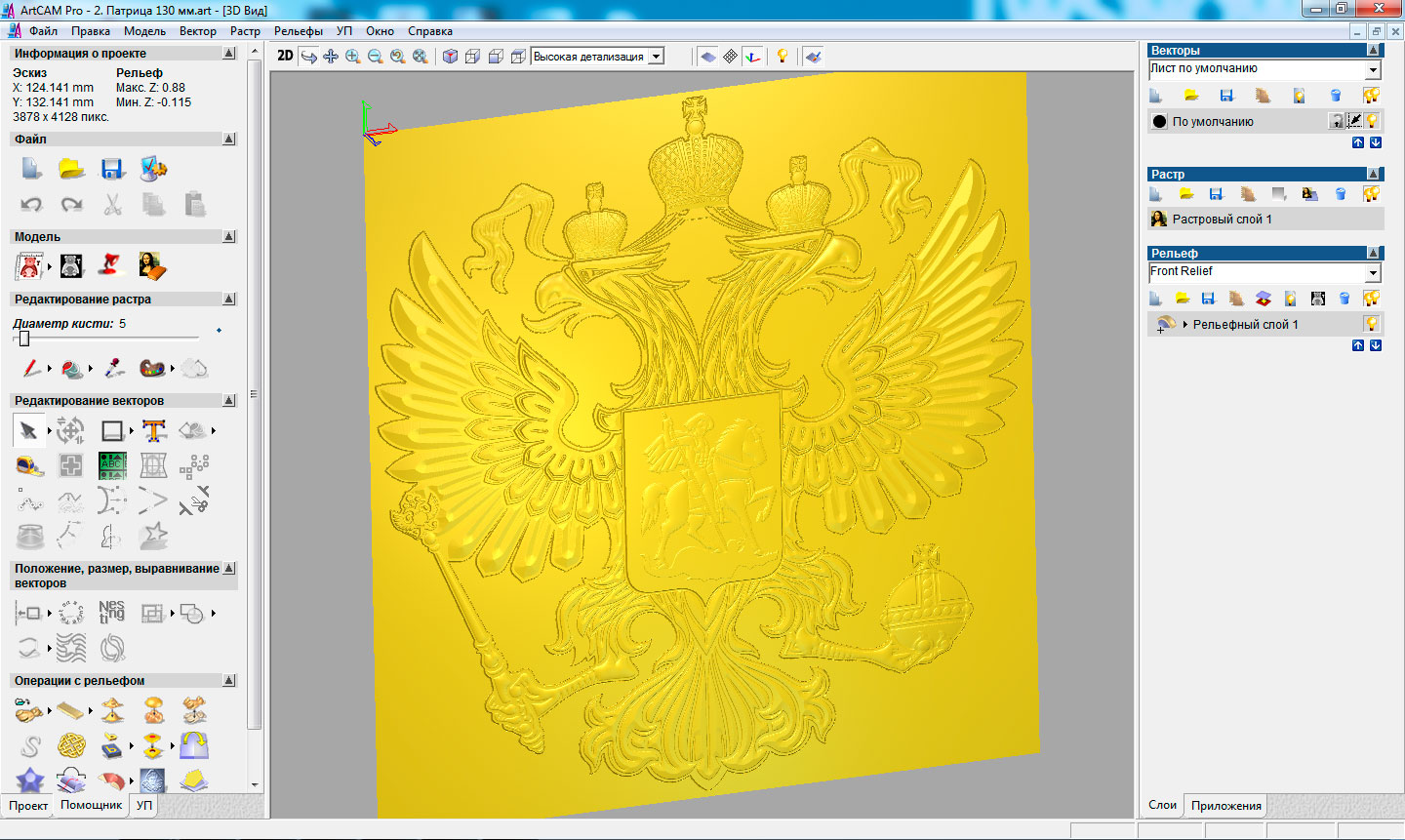
Task: Select the rotate view tool in 3D toolbar
Action: click(308, 57)
